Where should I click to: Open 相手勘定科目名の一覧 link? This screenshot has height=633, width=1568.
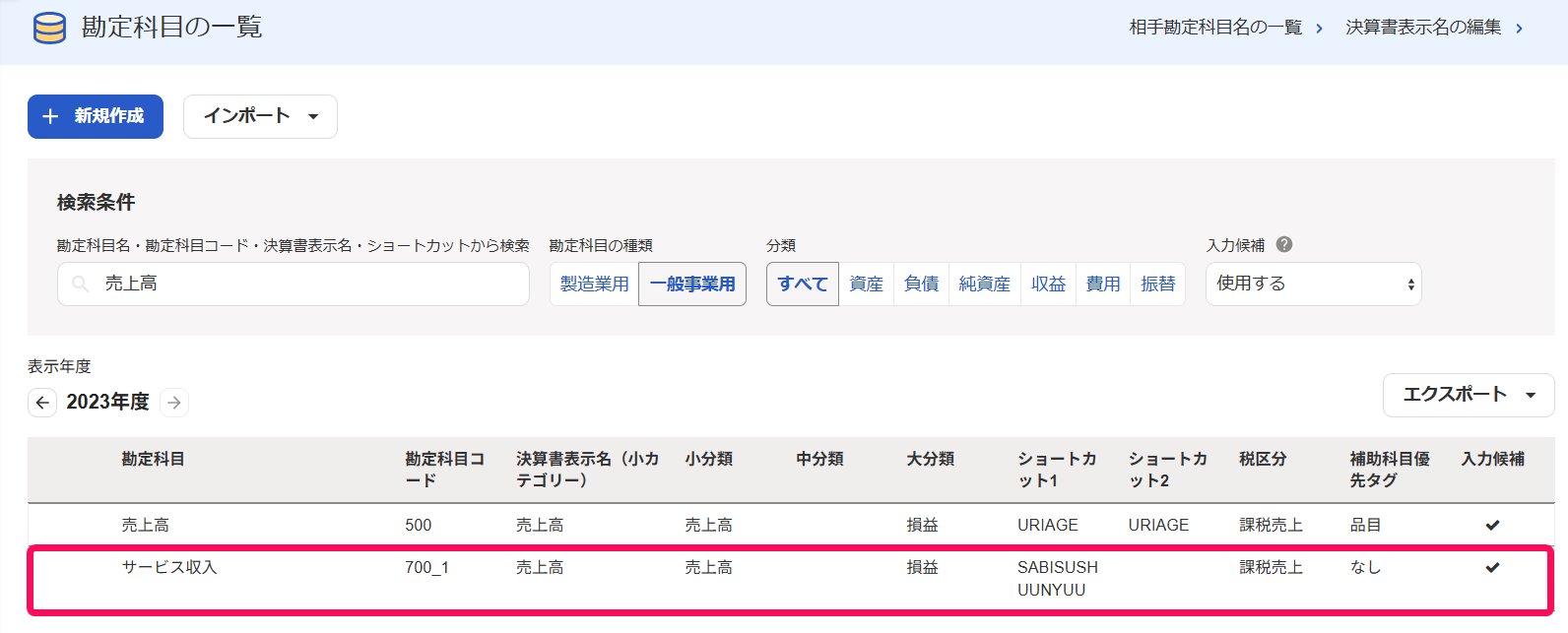click(1225, 28)
